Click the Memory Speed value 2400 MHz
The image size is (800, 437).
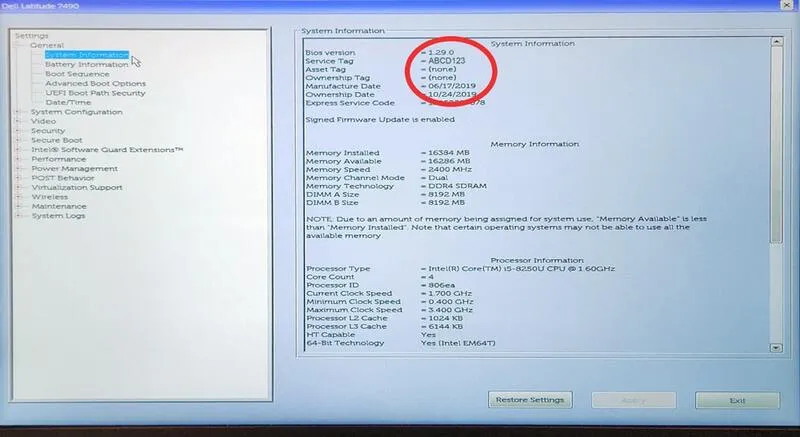point(450,169)
